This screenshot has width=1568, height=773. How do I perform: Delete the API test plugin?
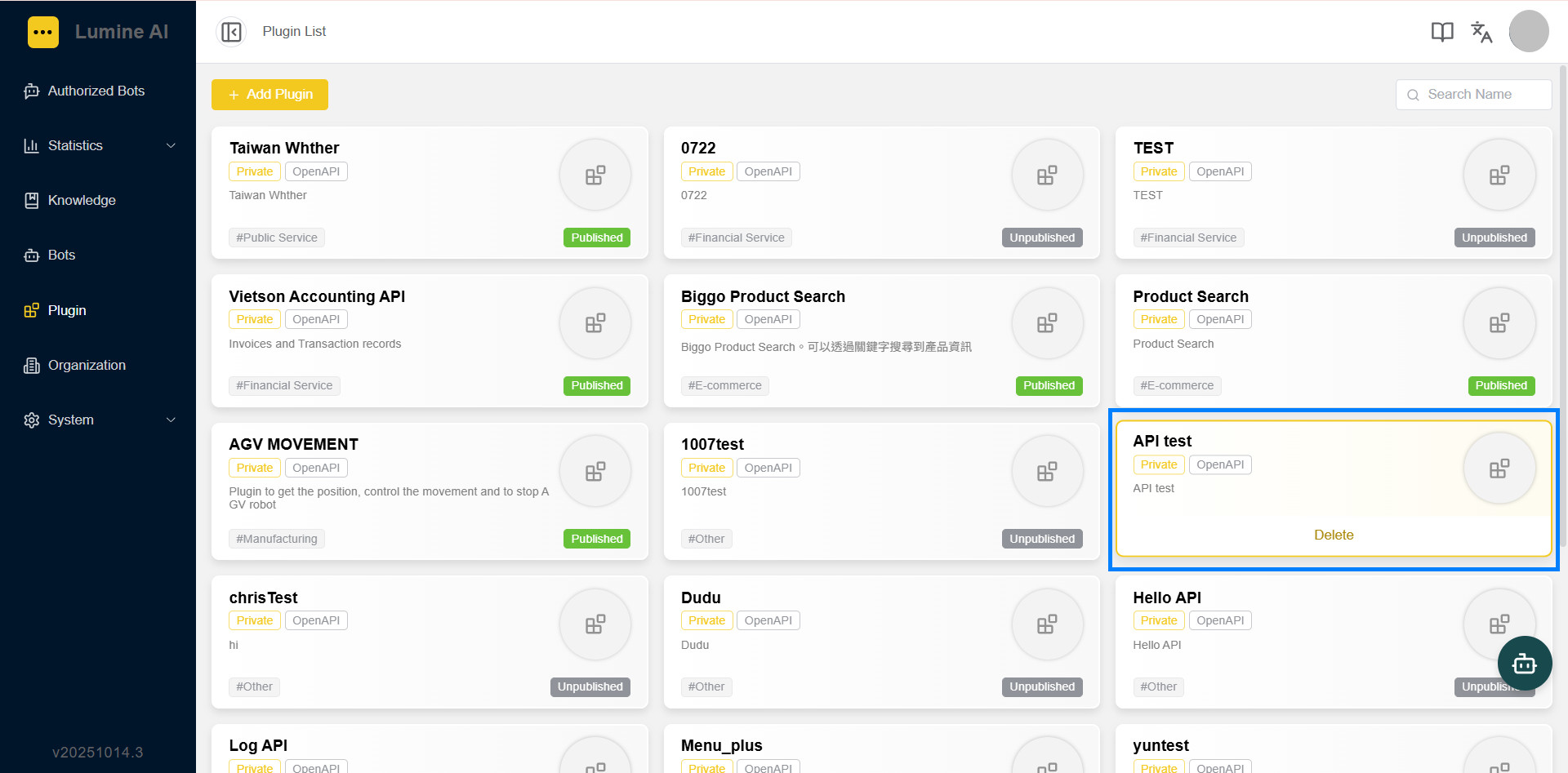1334,535
